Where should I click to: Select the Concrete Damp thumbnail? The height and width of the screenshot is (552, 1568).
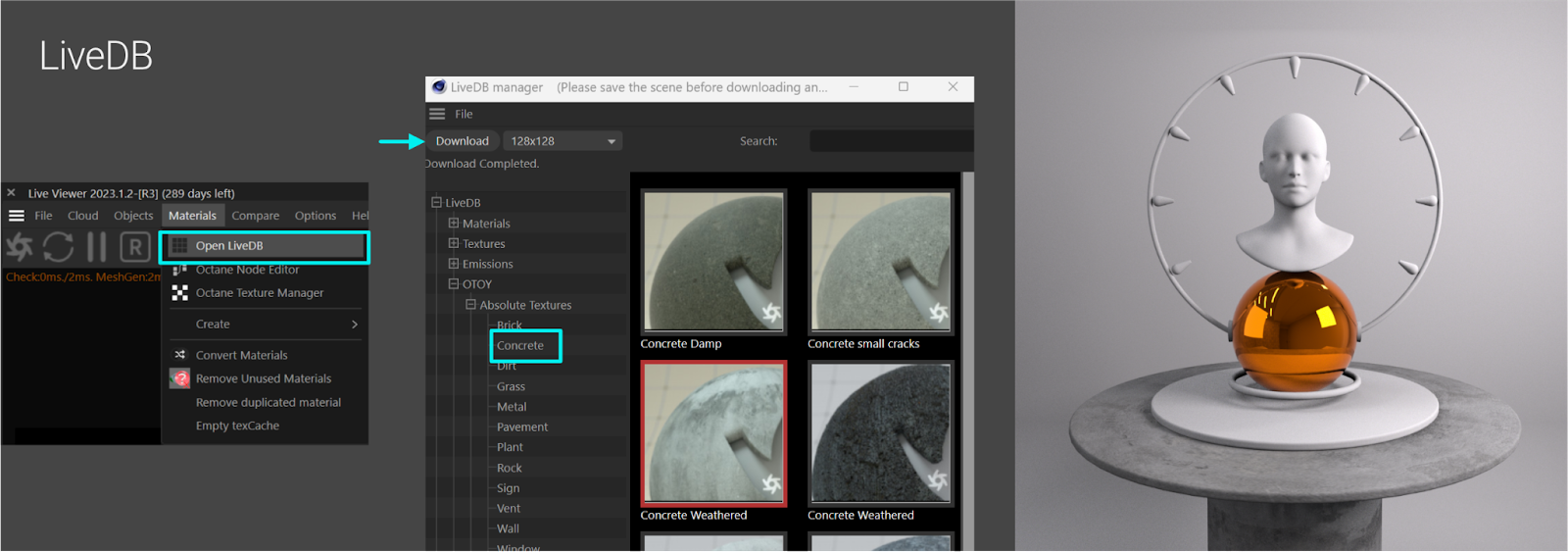713,261
